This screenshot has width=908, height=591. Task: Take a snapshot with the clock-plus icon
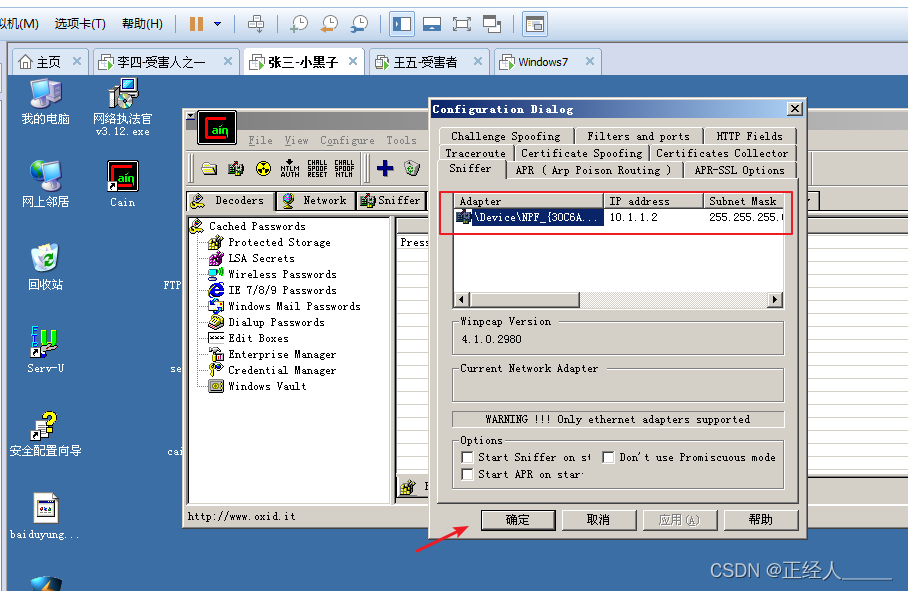click(299, 24)
